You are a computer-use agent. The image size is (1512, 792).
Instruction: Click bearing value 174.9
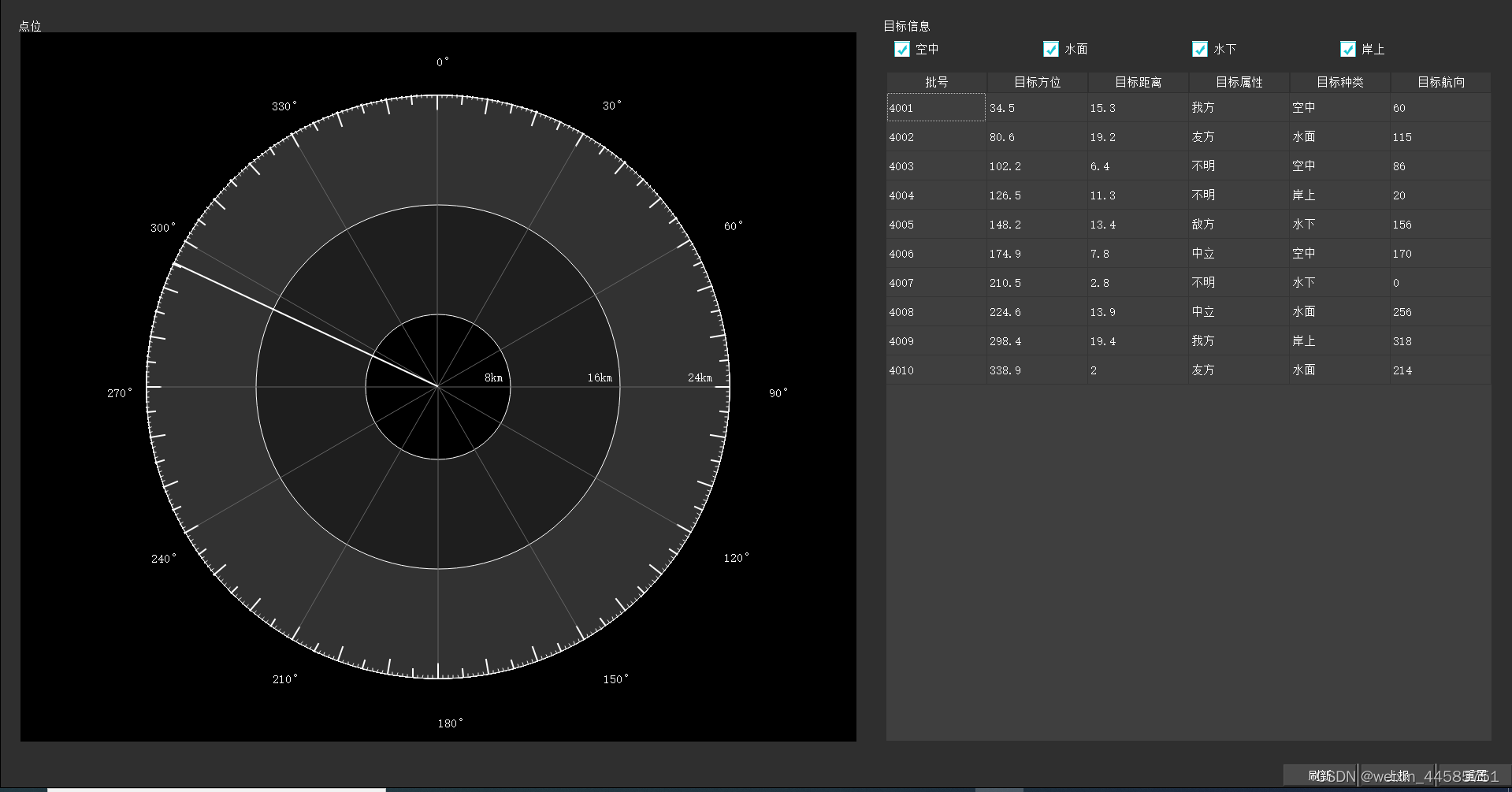[x=1038, y=254]
